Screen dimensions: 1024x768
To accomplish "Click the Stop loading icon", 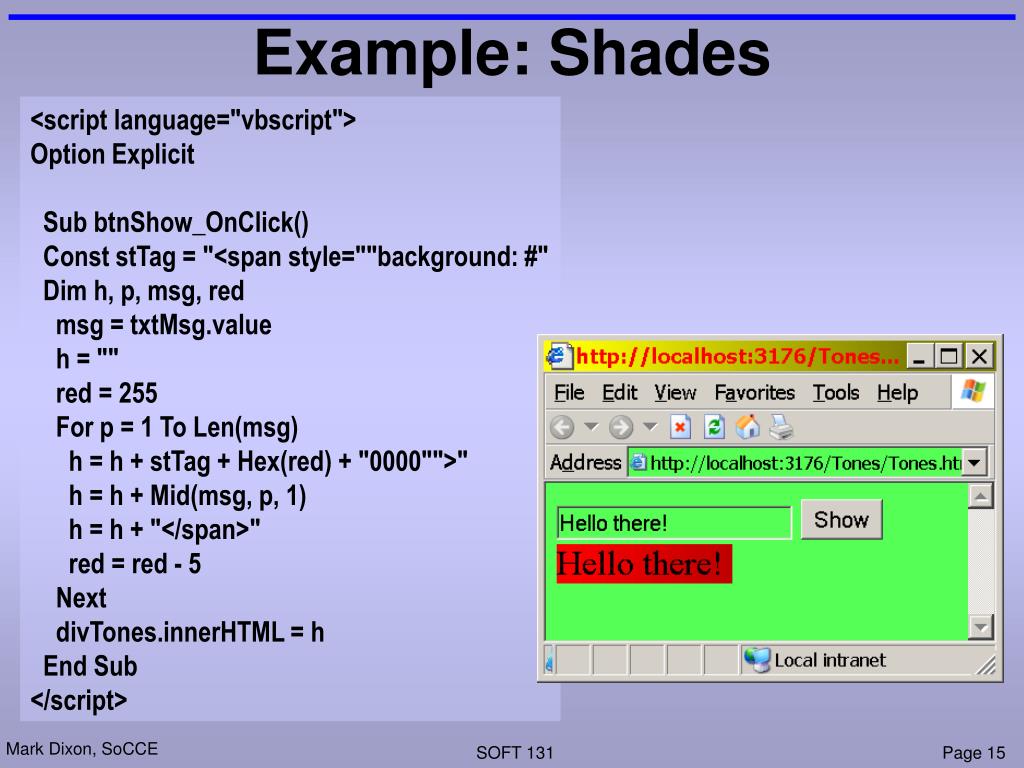I will point(680,428).
